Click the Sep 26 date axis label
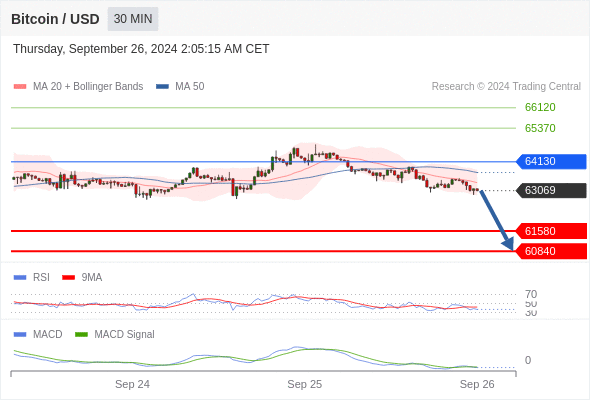 pyautogui.click(x=477, y=384)
